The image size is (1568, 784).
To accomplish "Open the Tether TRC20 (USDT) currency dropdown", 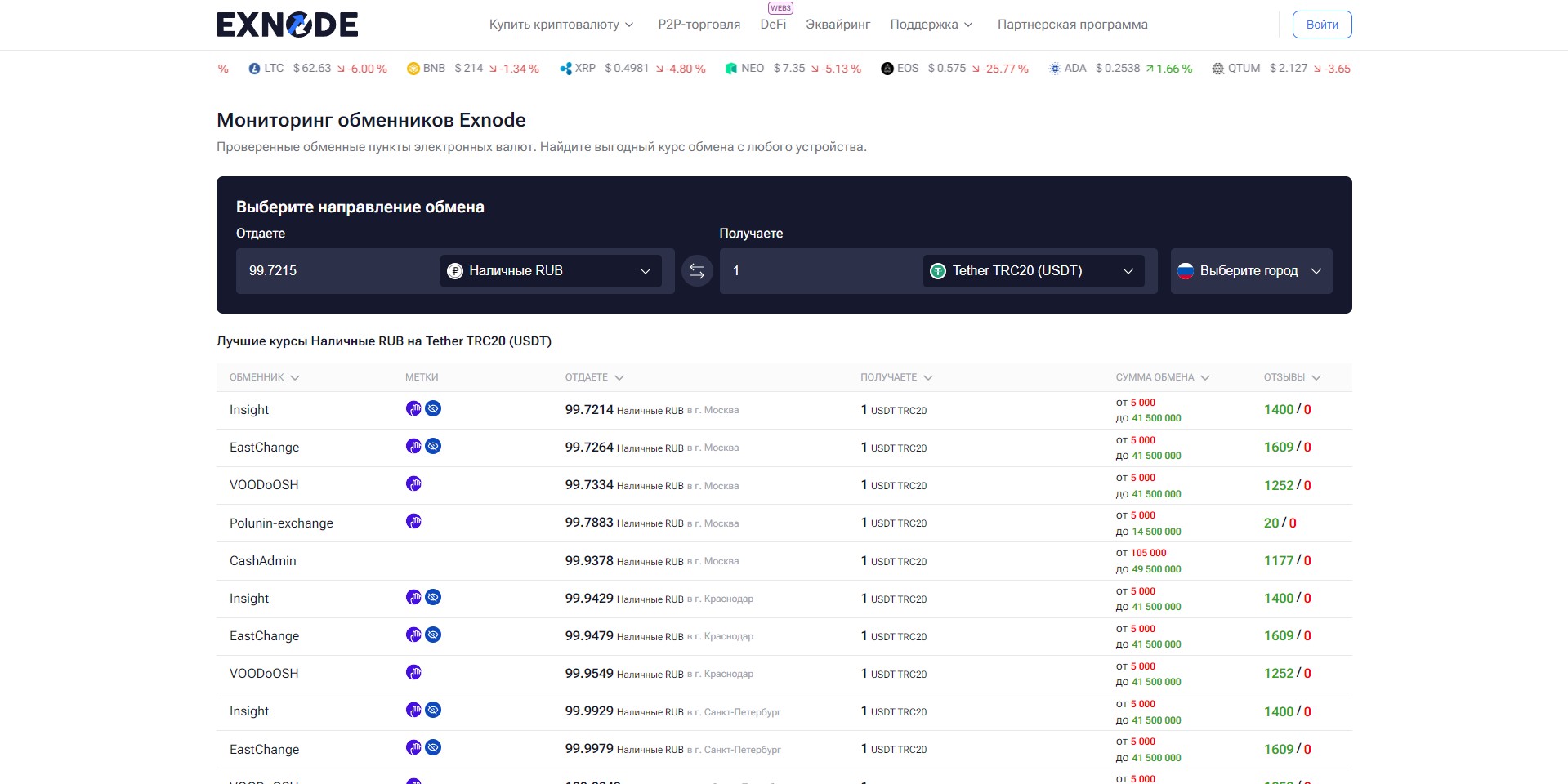I will point(1034,271).
